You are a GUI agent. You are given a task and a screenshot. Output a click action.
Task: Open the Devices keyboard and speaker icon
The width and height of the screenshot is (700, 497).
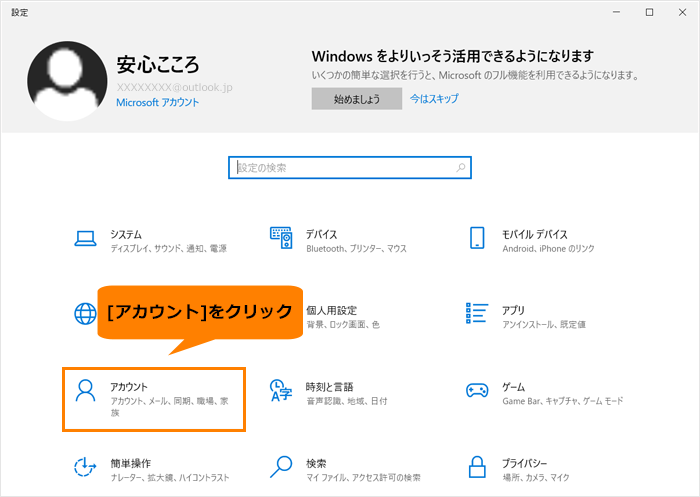tap(281, 238)
